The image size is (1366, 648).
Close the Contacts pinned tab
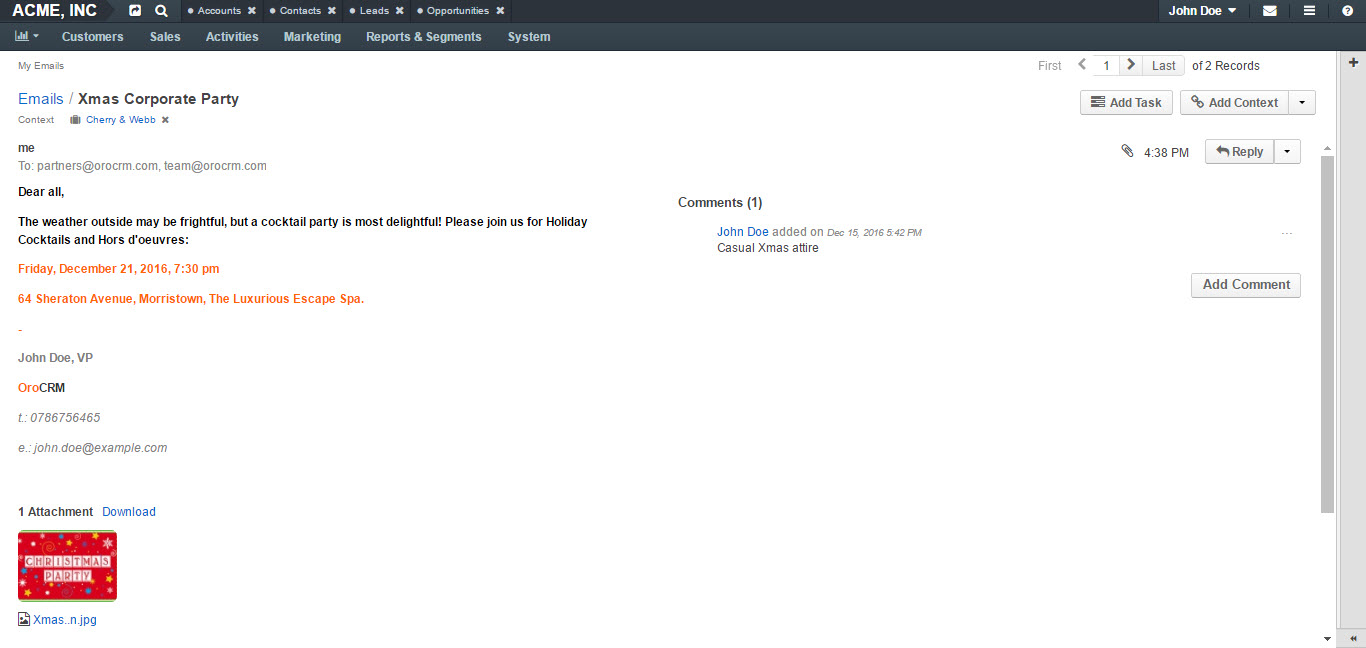(332, 11)
